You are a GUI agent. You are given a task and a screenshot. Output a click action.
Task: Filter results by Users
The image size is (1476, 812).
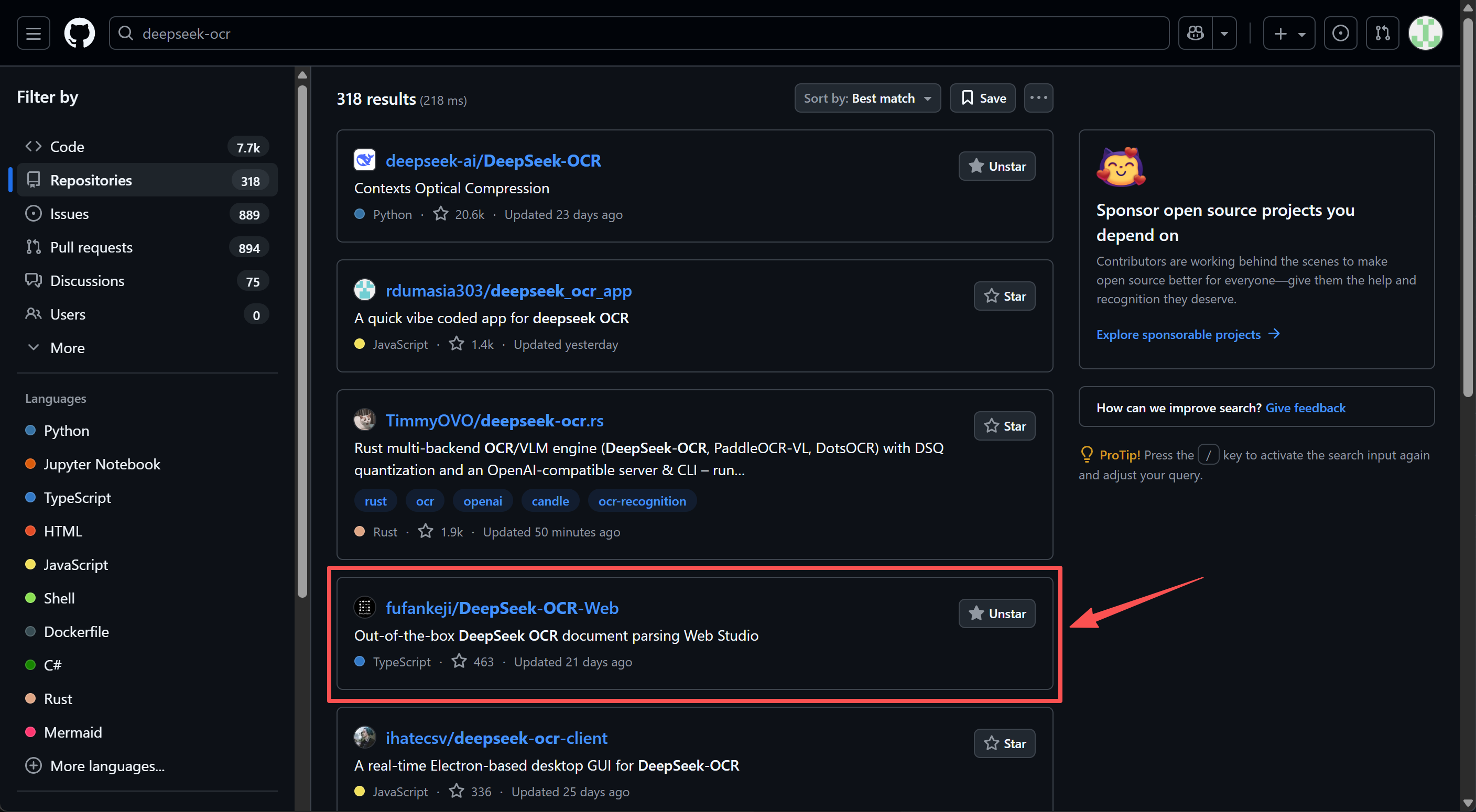coord(147,314)
